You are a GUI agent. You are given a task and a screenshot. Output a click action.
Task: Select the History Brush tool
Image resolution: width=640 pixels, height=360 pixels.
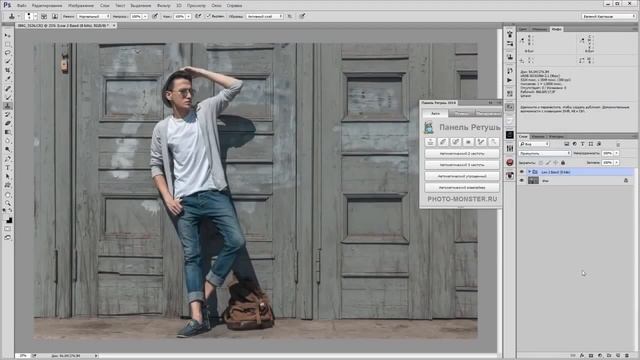(x=8, y=115)
